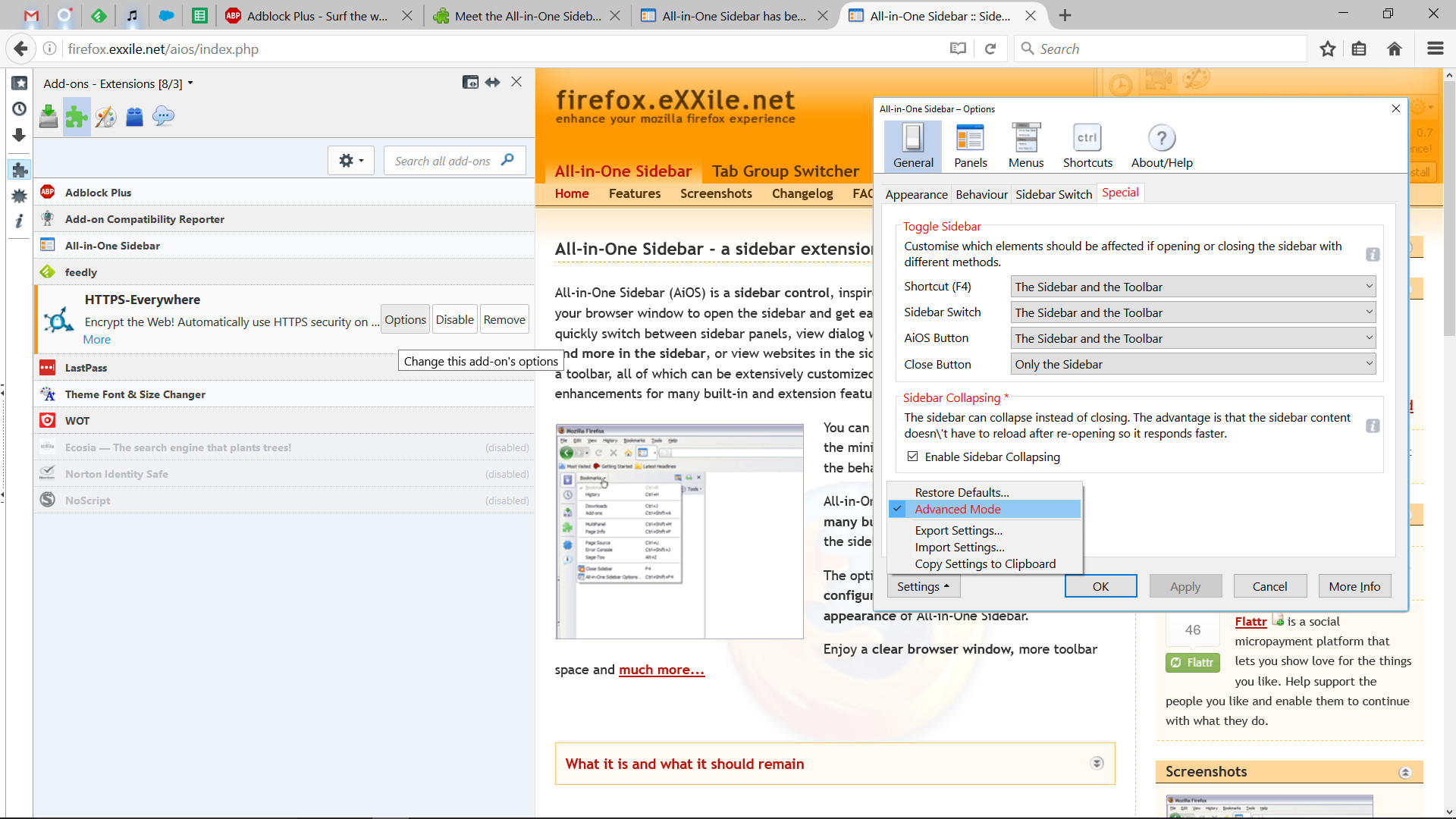The height and width of the screenshot is (819, 1456).
Task: Click the magnifier icon in add-ons search
Action: coord(508,160)
